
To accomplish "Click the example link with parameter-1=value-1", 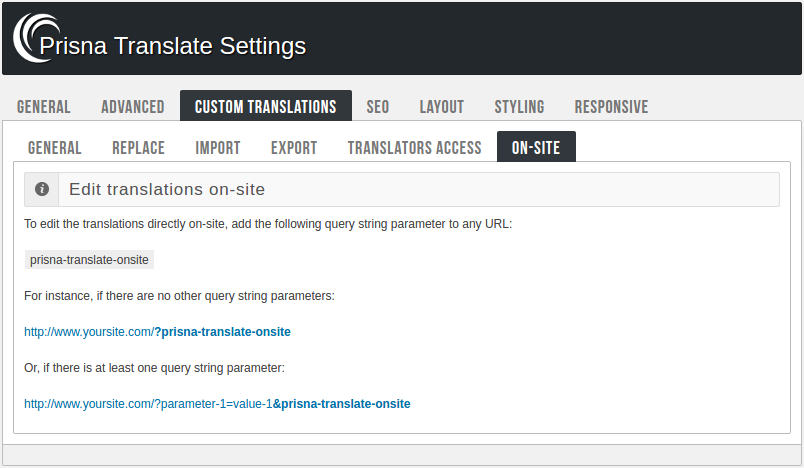I will pyautogui.click(x=217, y=404).
